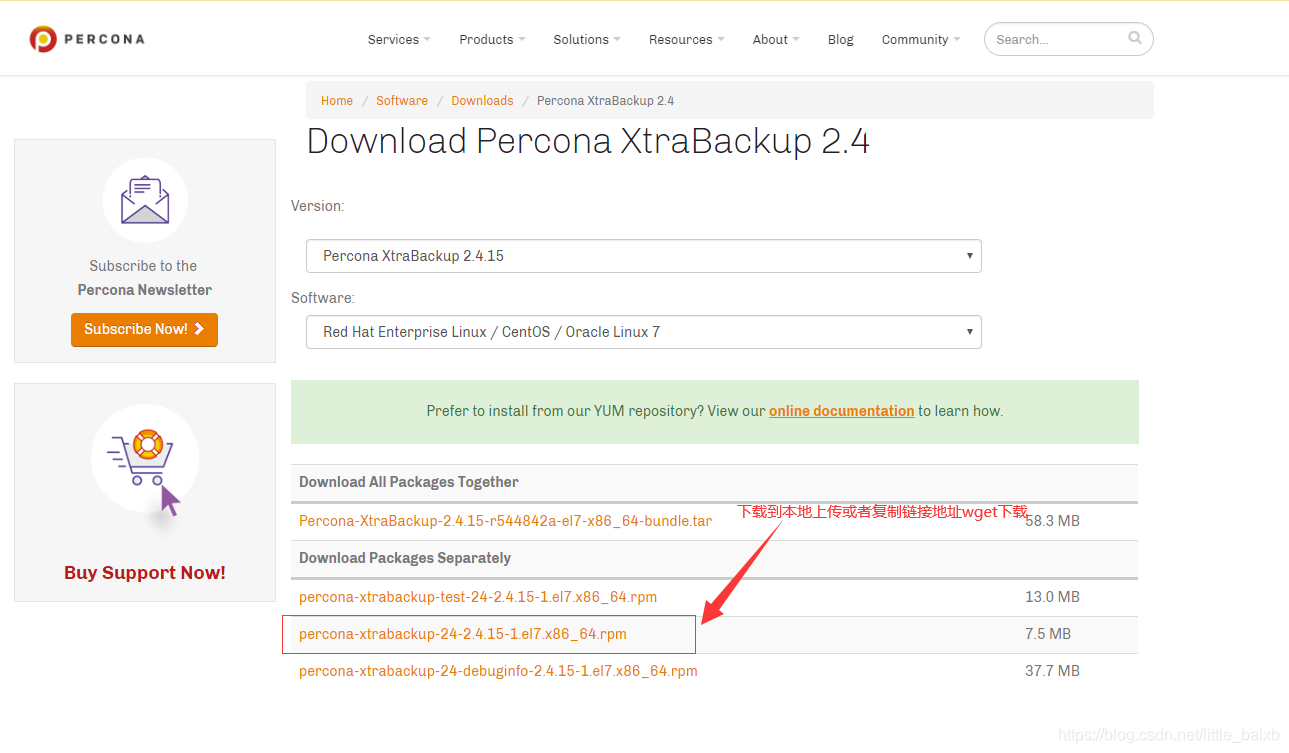The width and height of the screenshot is (1289, 753).
Task: Open the Software dropdown Red Hat Enterprise Linux
Action: pos(644,332)
